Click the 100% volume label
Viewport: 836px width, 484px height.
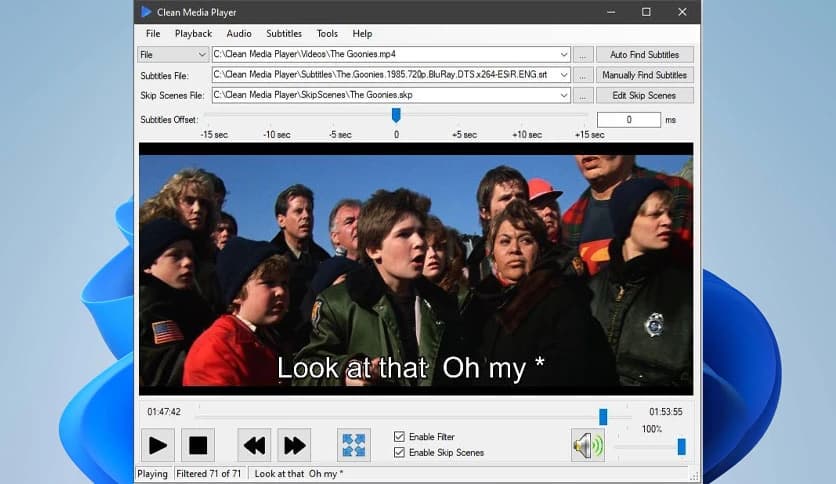652,429
